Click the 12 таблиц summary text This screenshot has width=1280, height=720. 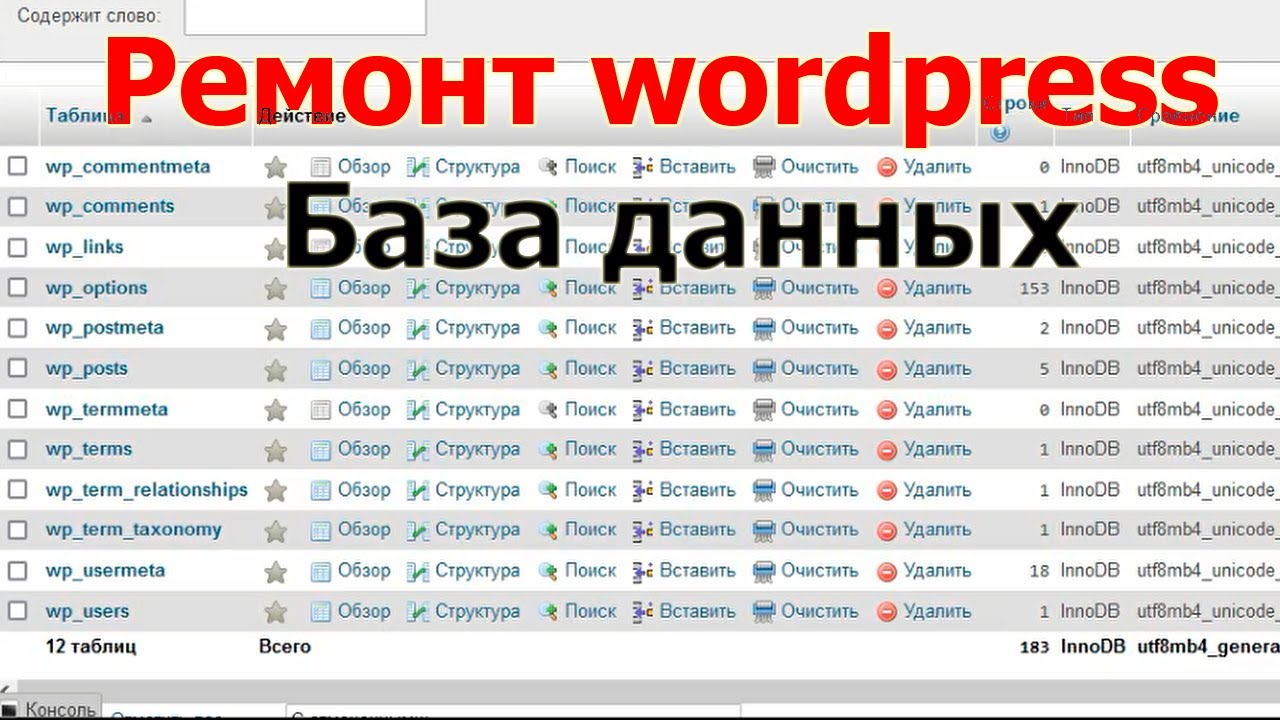pos(91,647)
